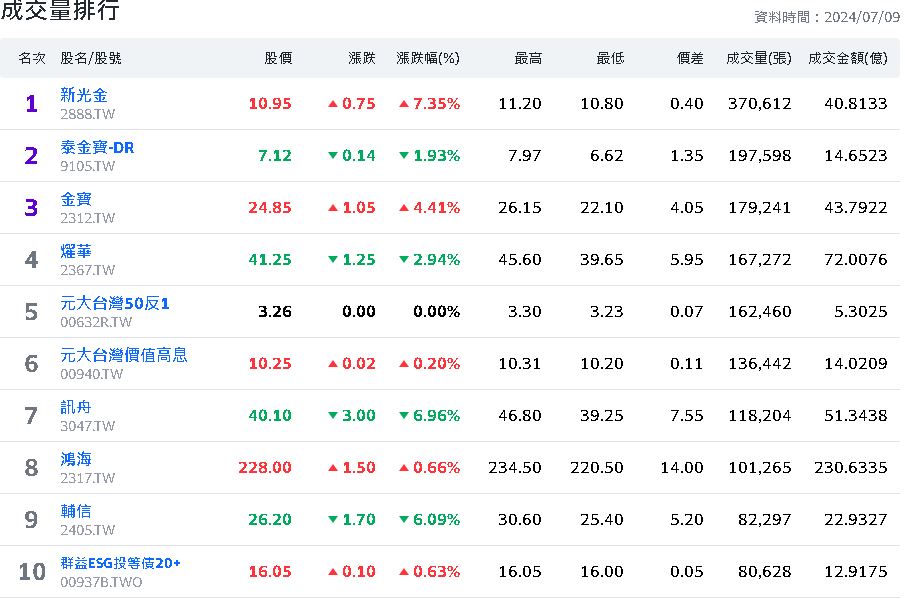
Task: Open the 群益ESG投等債20+ link
Action: [x=120, y=563]
